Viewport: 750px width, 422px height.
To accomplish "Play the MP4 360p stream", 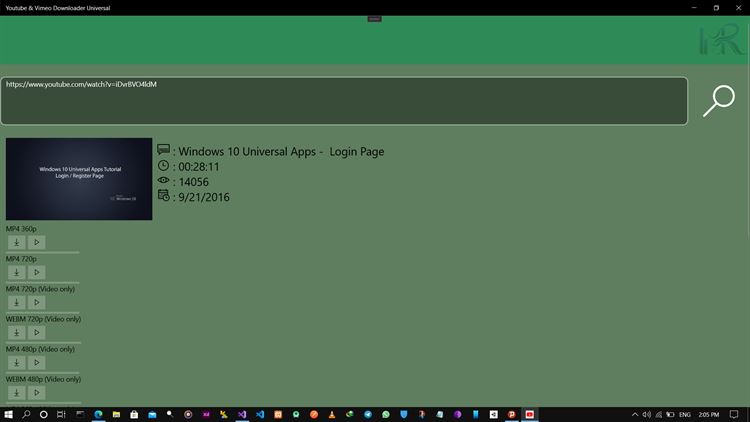I will [36, 242].
